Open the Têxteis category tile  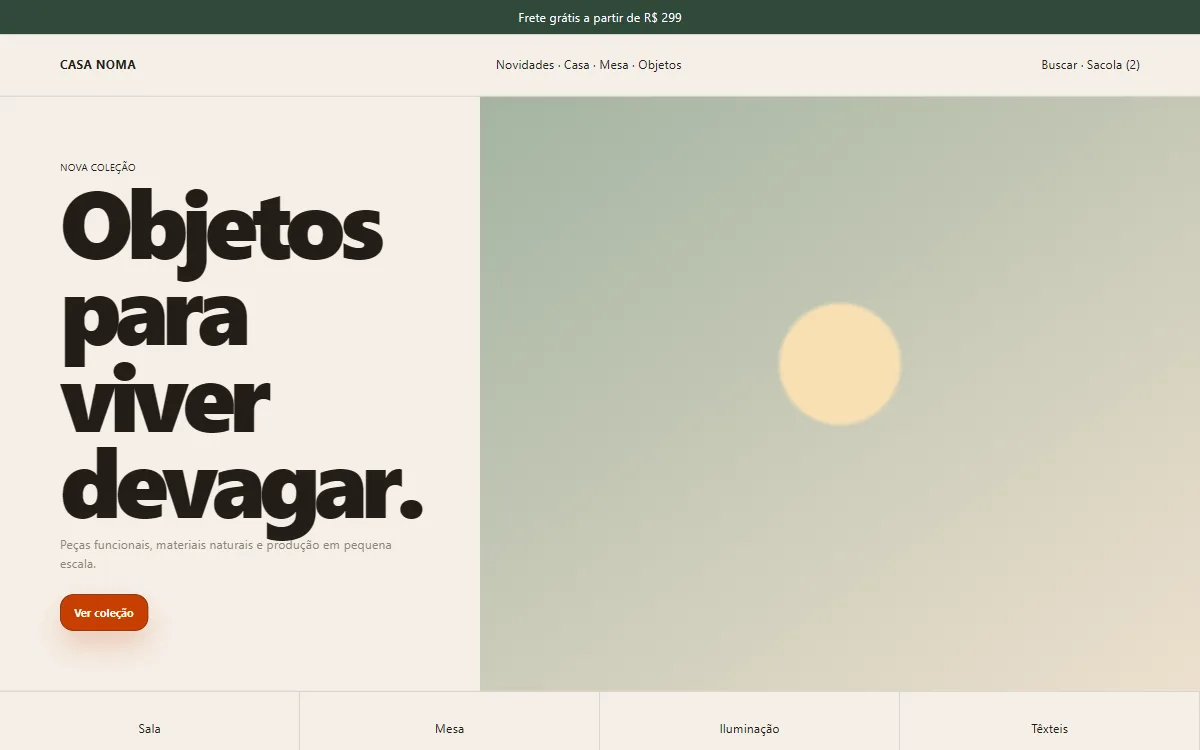tap(1050, 721)
